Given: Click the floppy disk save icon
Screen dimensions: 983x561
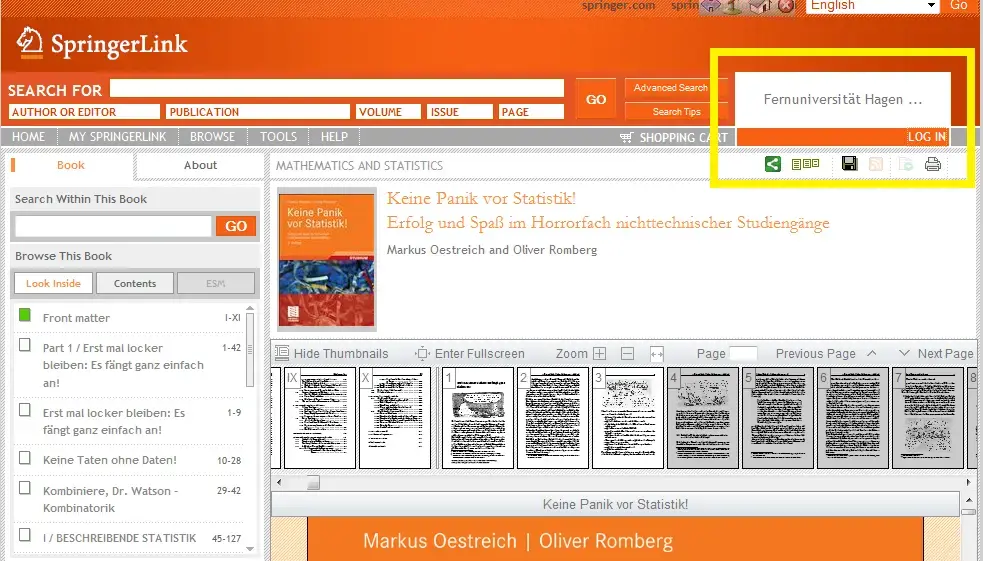Looking at the screenshot, I should point(849,164).
